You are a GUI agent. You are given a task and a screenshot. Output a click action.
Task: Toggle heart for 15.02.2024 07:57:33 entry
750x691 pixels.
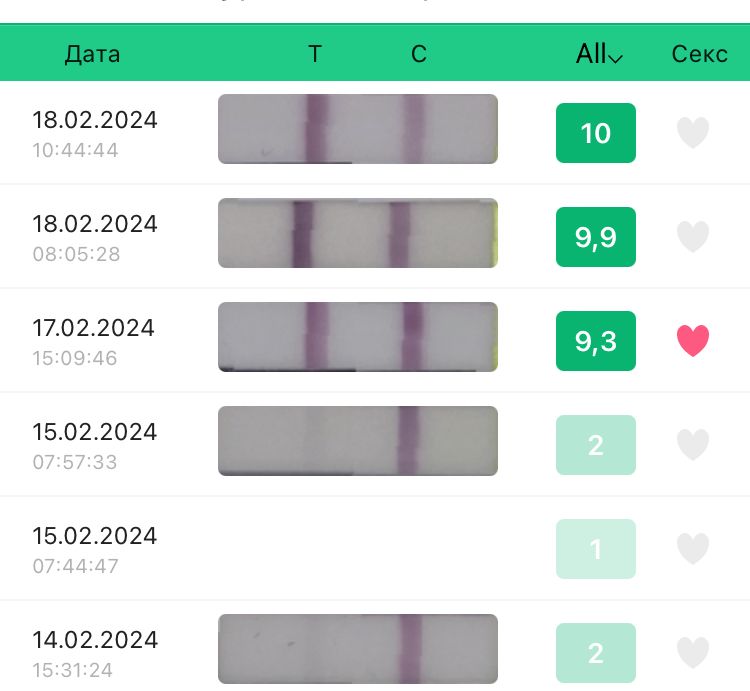(x=693, y=445)
